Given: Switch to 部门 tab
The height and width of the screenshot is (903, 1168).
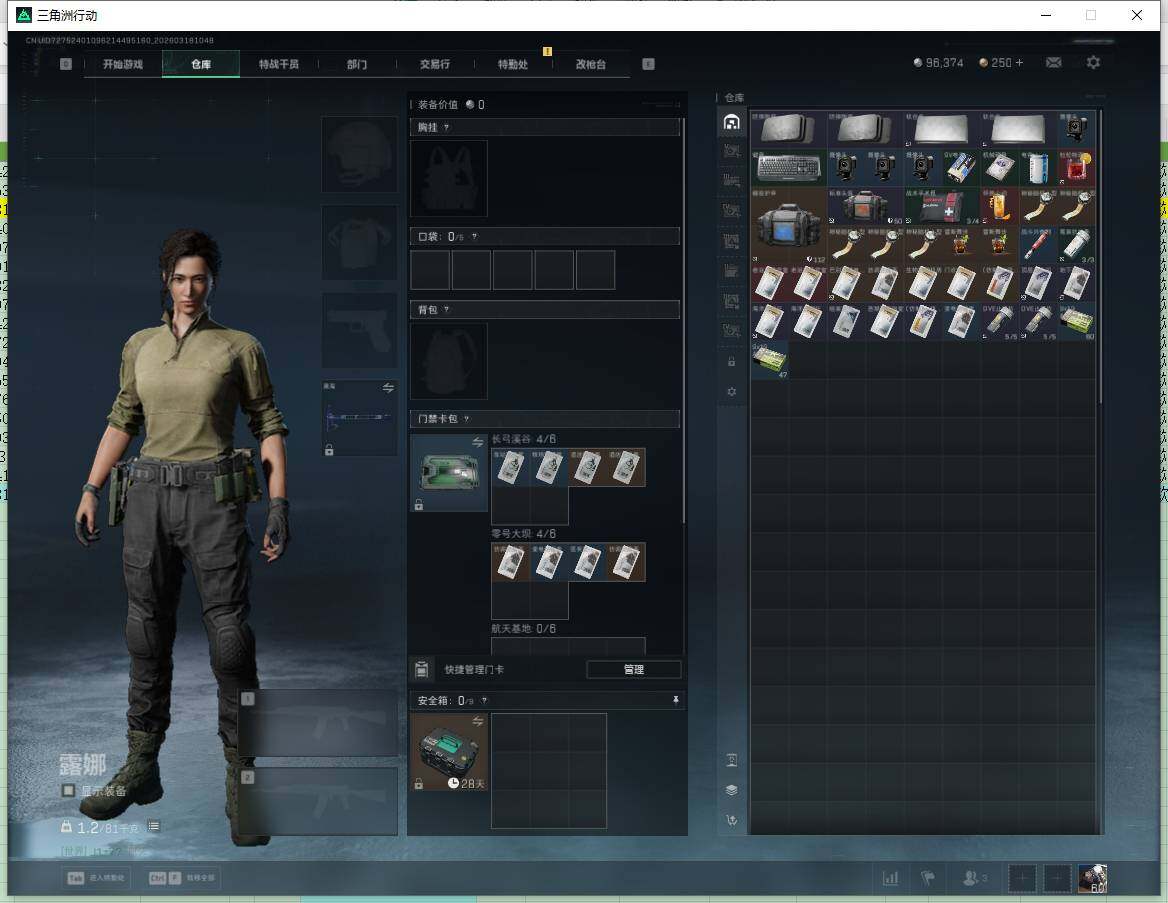Looking at the screenshot, I should tap(357, 64).
